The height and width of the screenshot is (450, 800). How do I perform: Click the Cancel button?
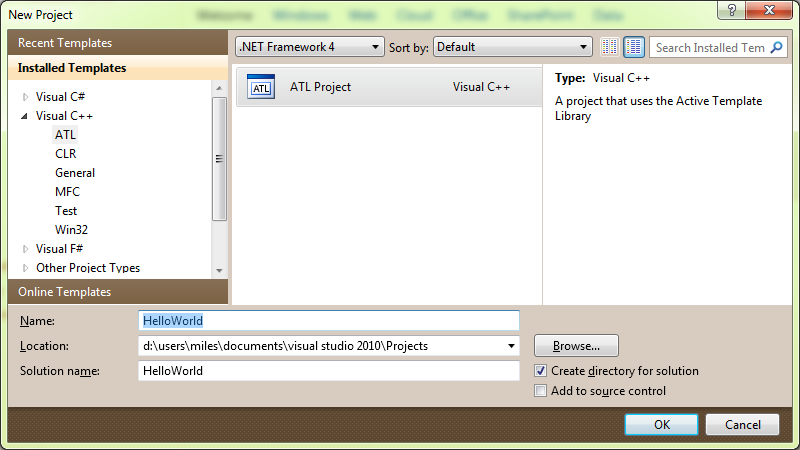742,424
